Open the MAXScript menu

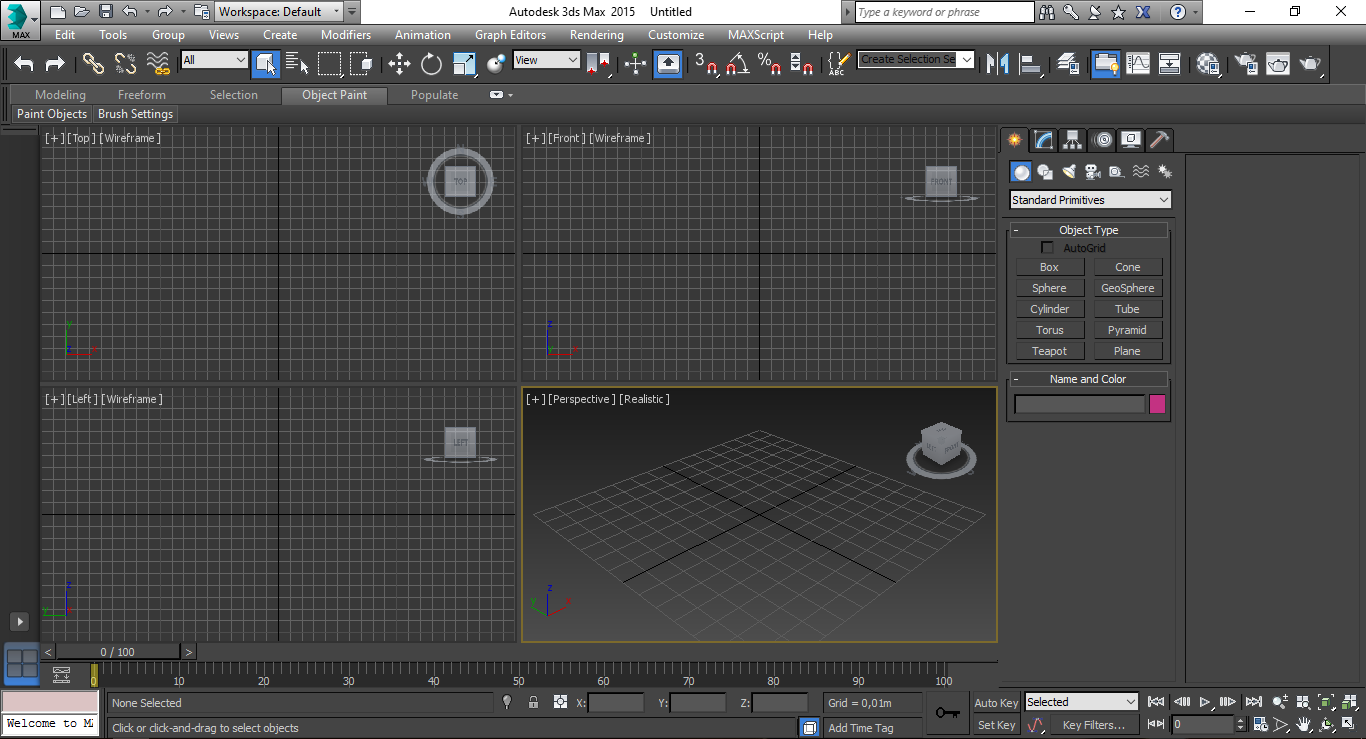coord(756,35)
